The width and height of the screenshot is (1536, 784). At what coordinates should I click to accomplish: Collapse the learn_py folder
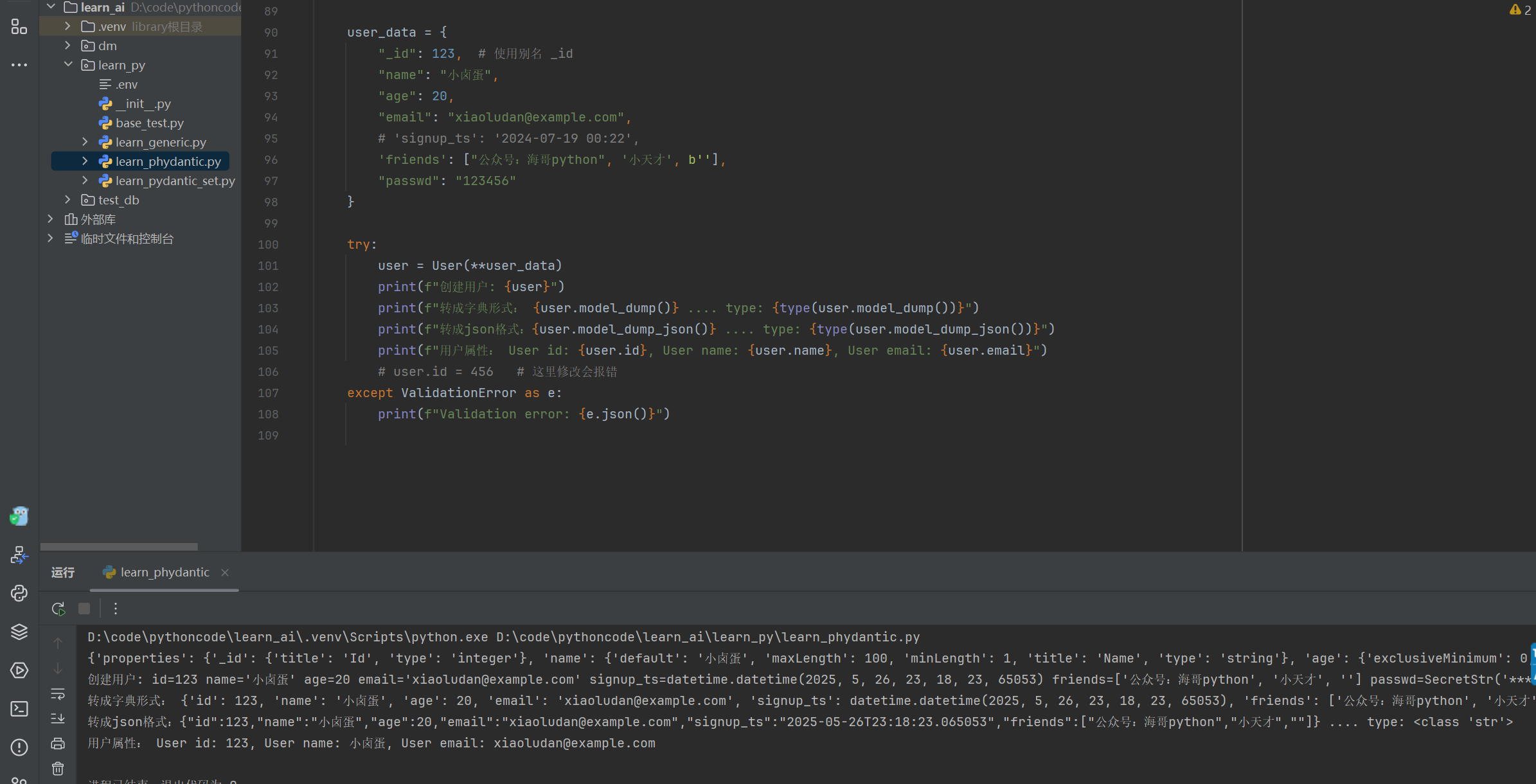(67, 65)
